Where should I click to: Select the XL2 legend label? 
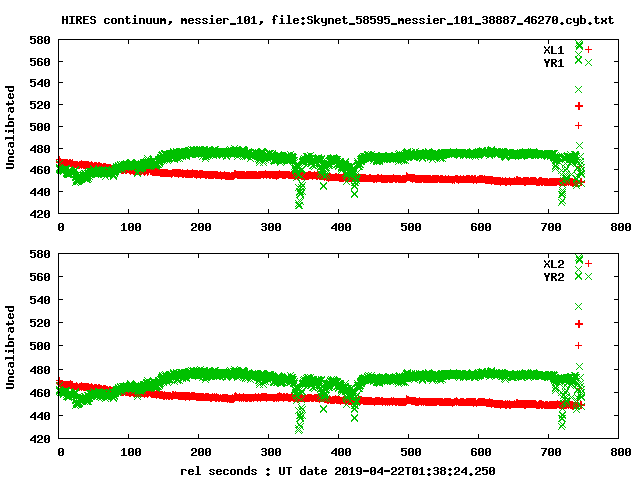tap(553, 264)
